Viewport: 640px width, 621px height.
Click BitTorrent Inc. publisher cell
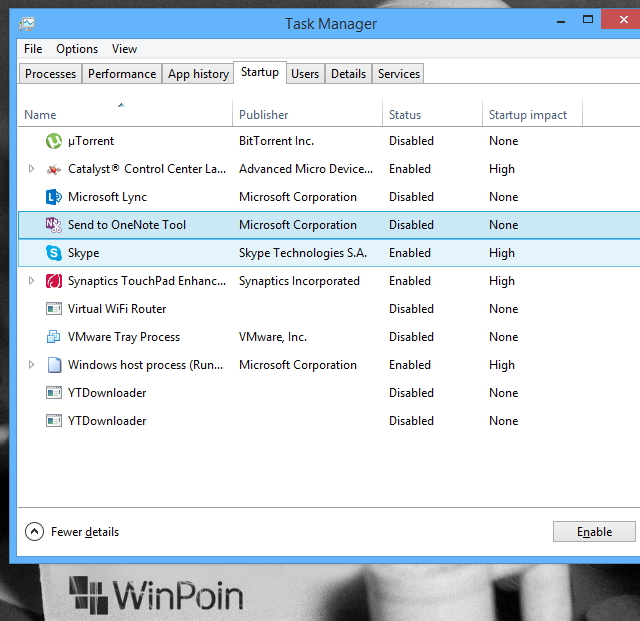pyautogui.click(x=277, y=141)
